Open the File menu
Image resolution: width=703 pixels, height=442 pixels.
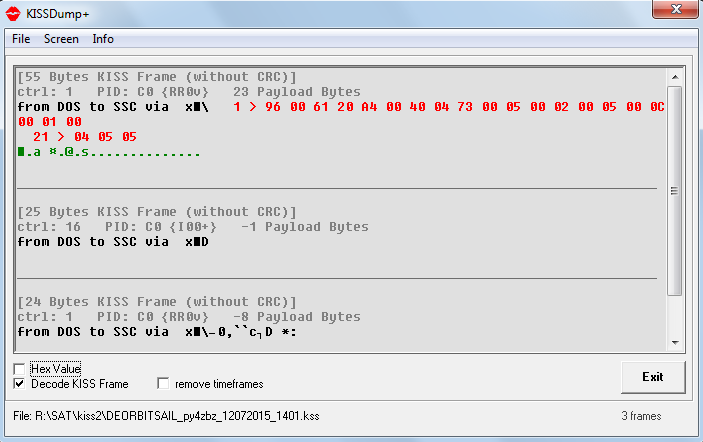point(21,39)
